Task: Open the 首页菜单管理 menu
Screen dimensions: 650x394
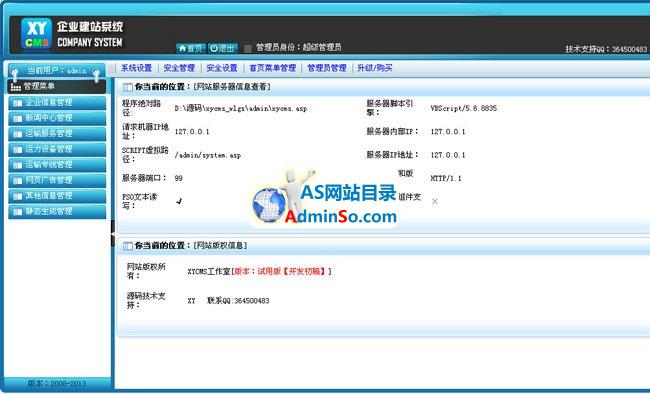Action: (x=272, y=68)
